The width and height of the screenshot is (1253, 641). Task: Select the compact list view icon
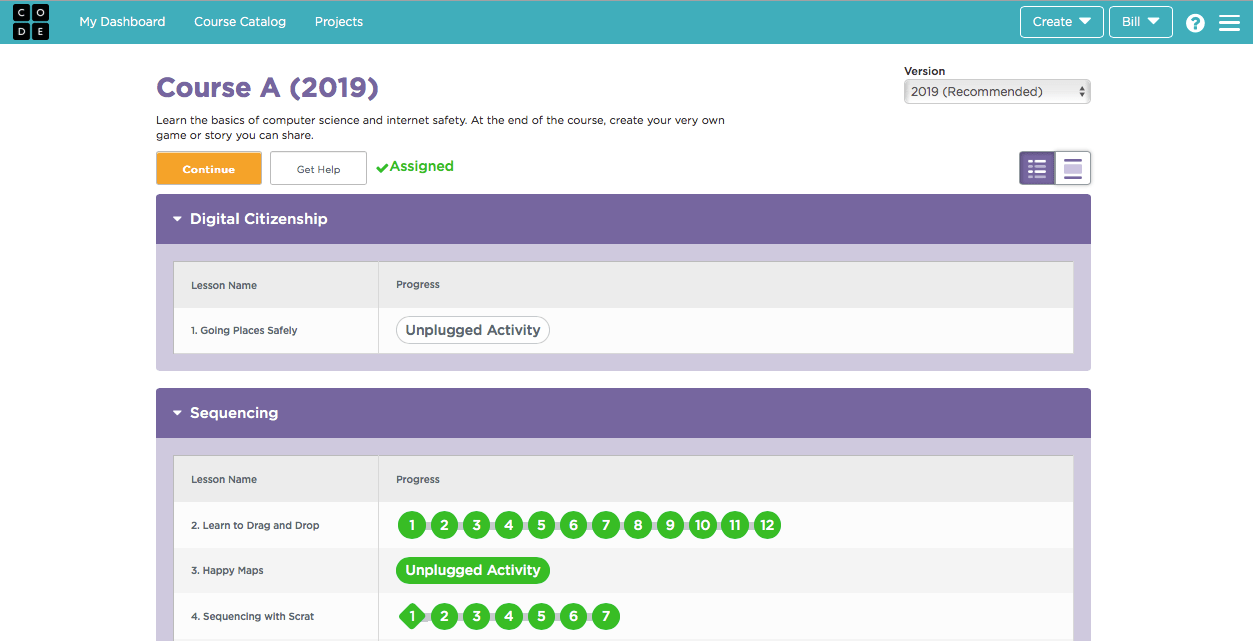click(x=1037, y=167)
